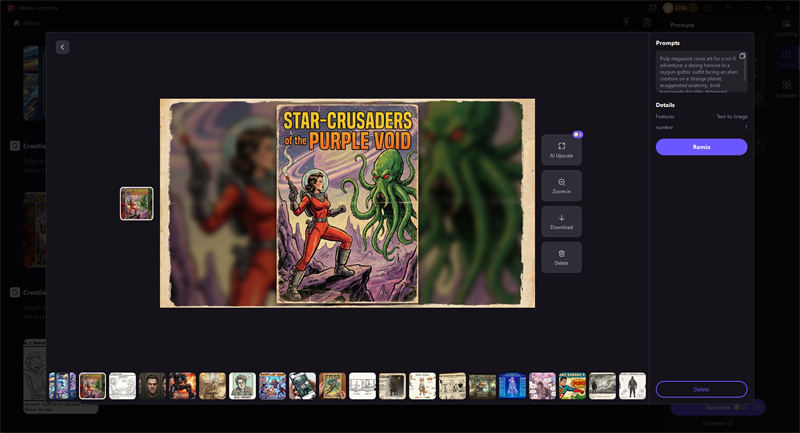800x433 pixels.
Task: Select the small Star-Crusaders thumbnail beside the preview
Action: tap(137, 203)
